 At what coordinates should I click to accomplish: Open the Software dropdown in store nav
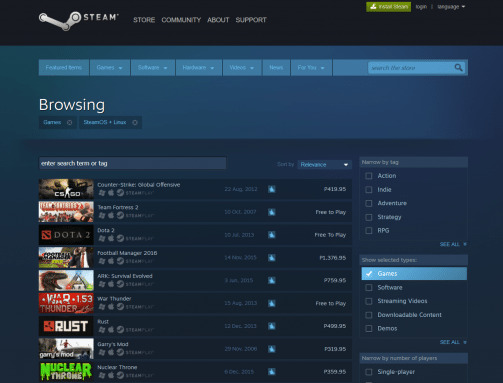(153, 68)
